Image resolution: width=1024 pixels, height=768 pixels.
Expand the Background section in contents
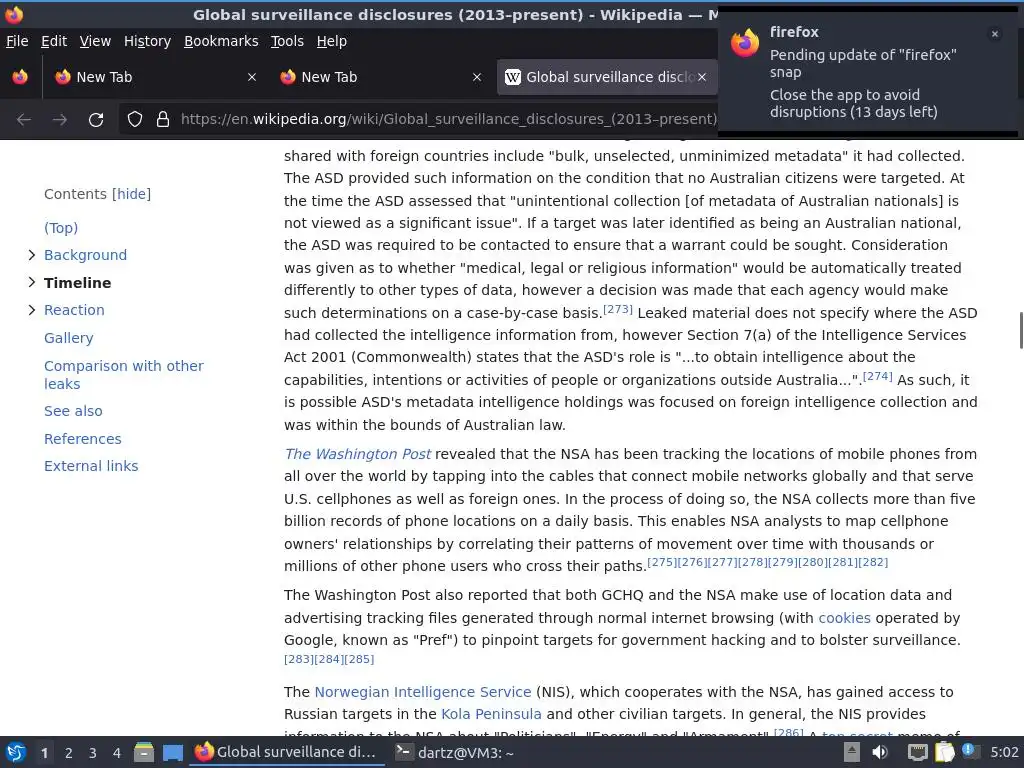click(31, 255)
